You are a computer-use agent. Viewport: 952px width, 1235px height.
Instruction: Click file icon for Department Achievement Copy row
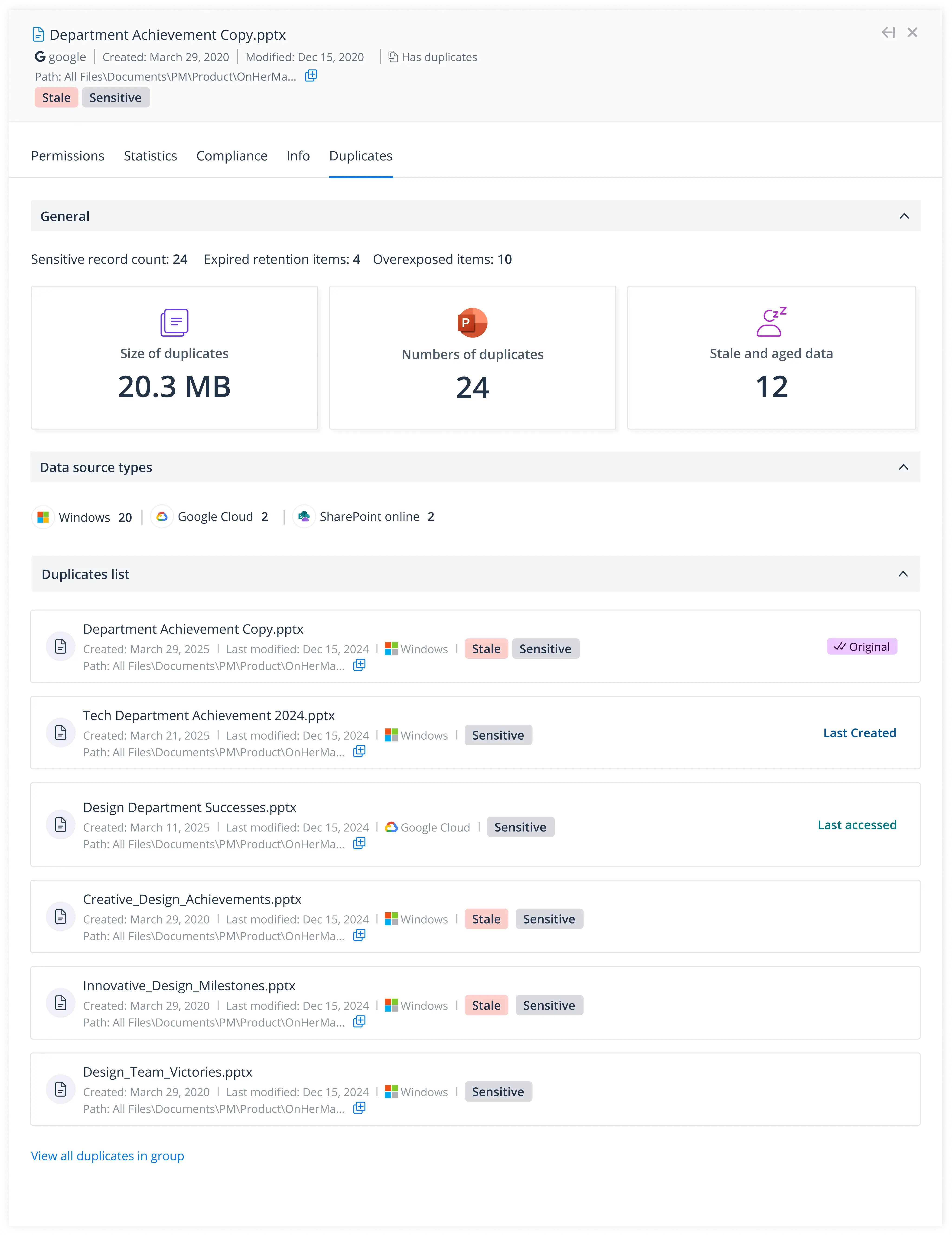coord(61,646)
